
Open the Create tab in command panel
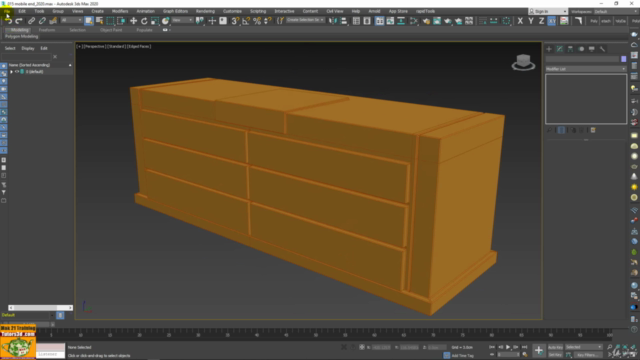(x=549, y=49)
